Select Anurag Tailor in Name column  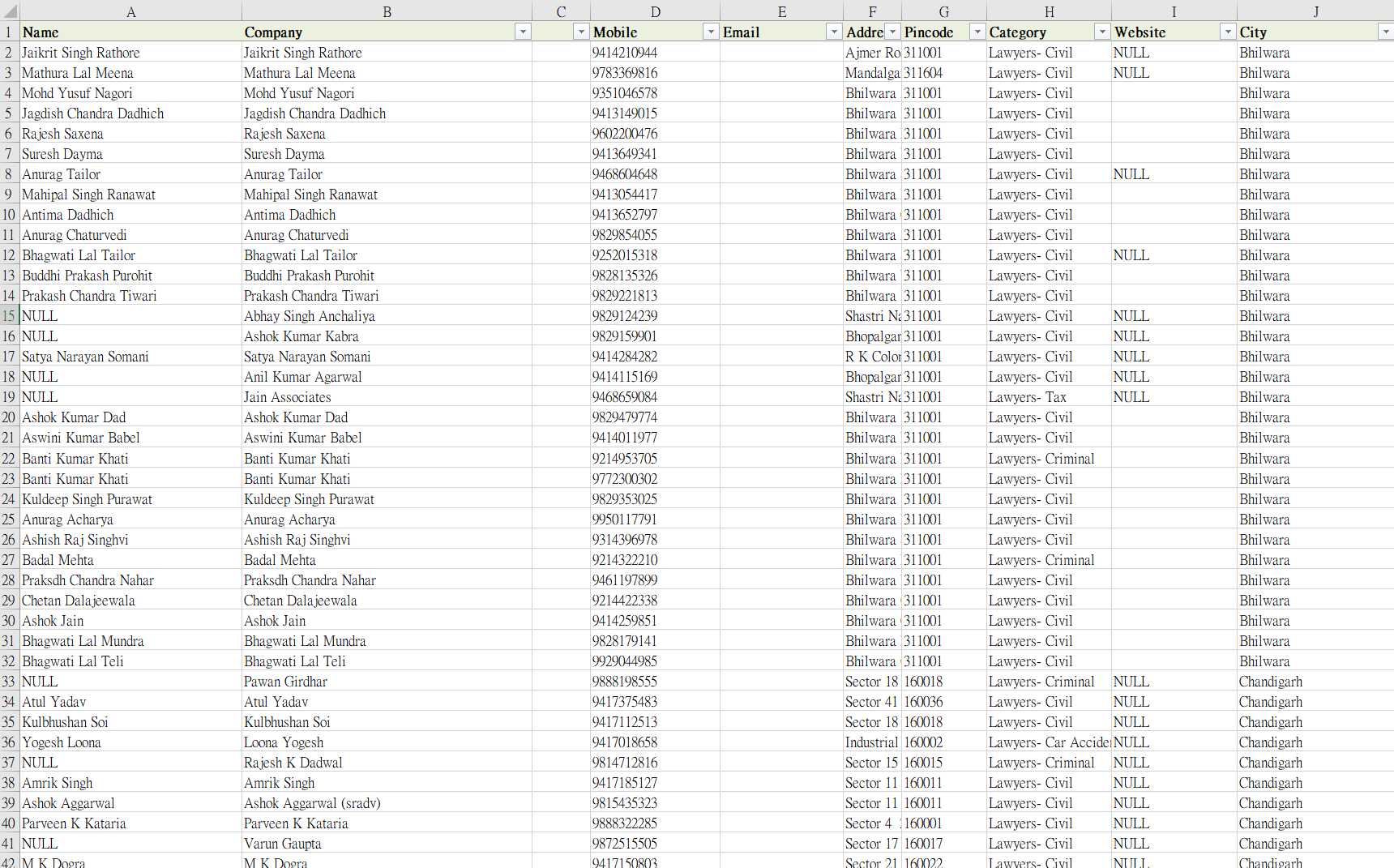(130, 174)
